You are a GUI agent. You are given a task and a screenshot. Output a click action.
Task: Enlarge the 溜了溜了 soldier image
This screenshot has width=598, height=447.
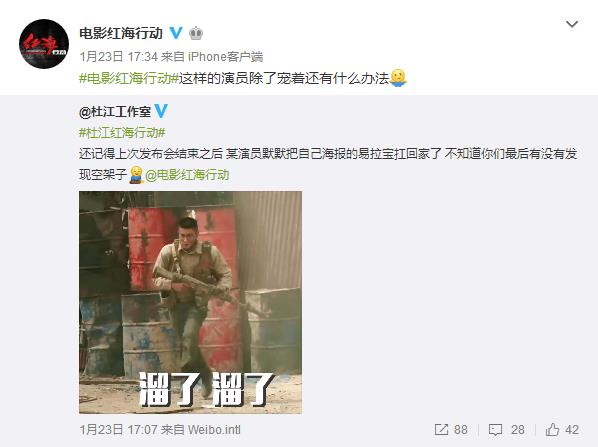(190, 302)
